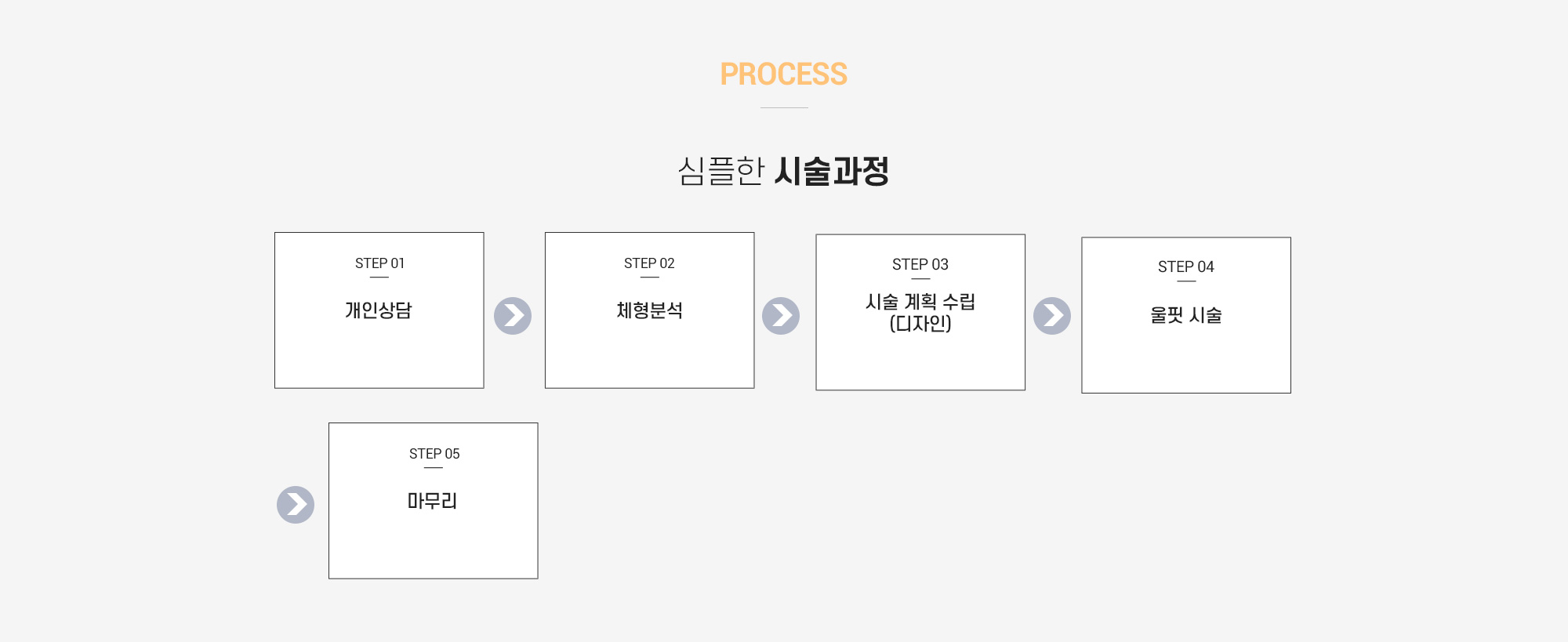
Task: Select the STEP 01 개인상담 box
Action: pos(379,310)
